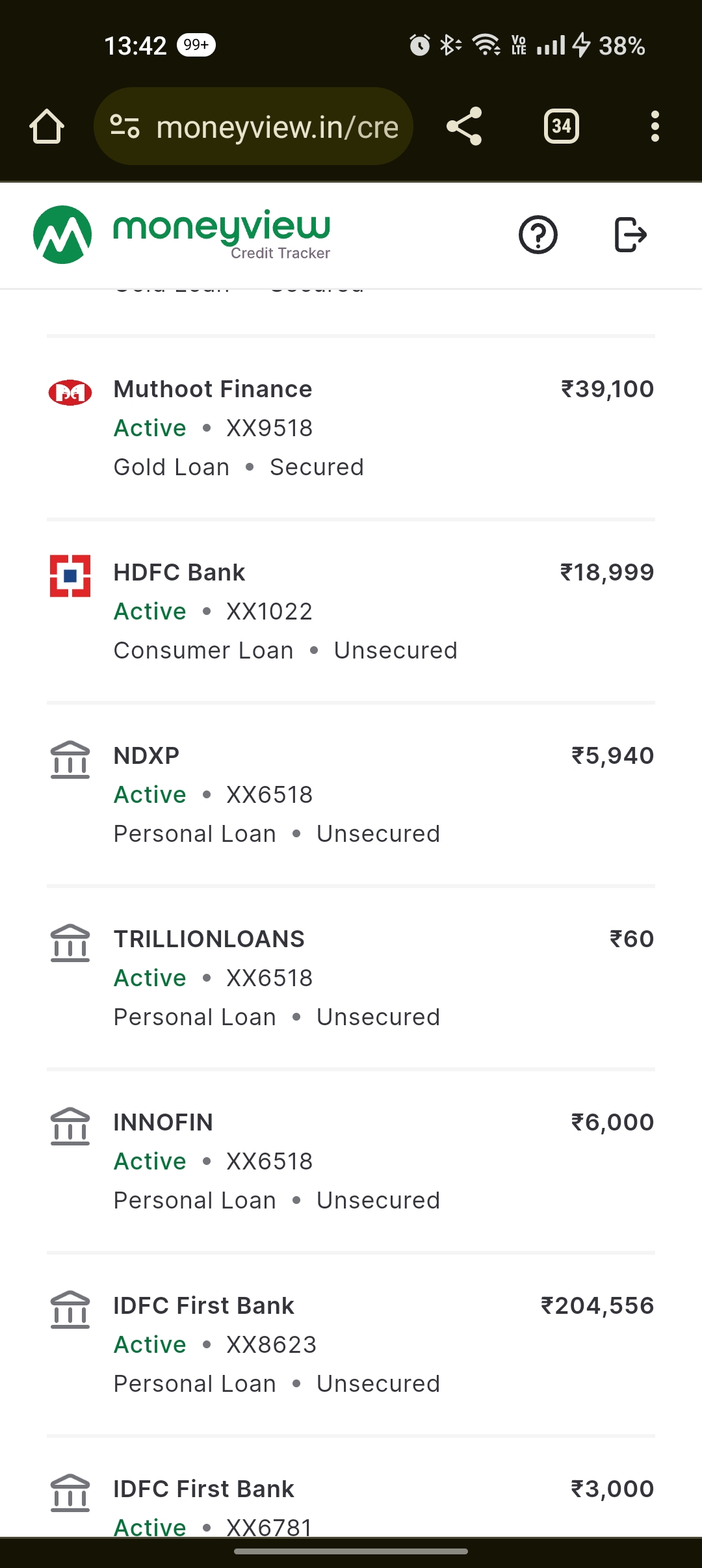The image size is (702, 1568).
Task: Tap the bank icon beside INNOFIN
Action: (x=70, y=1126)
